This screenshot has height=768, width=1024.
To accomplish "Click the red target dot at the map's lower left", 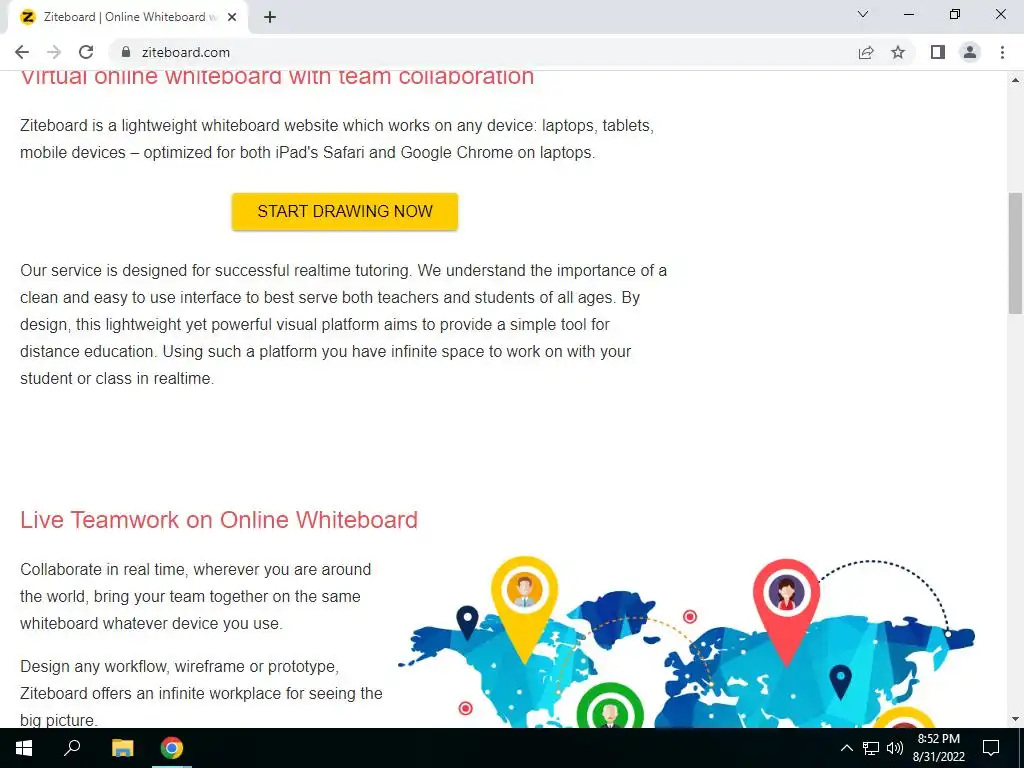I will click(x=466, y=708).
